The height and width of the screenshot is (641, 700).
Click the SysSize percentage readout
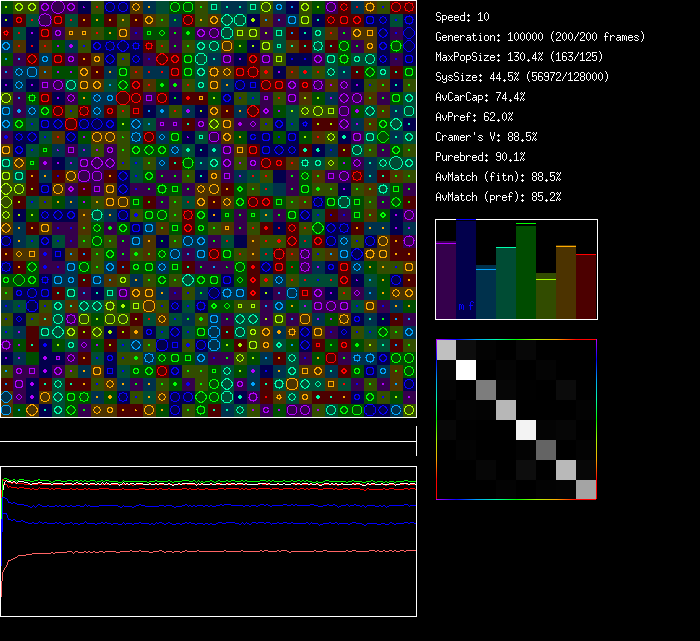(x=522, y=77)
